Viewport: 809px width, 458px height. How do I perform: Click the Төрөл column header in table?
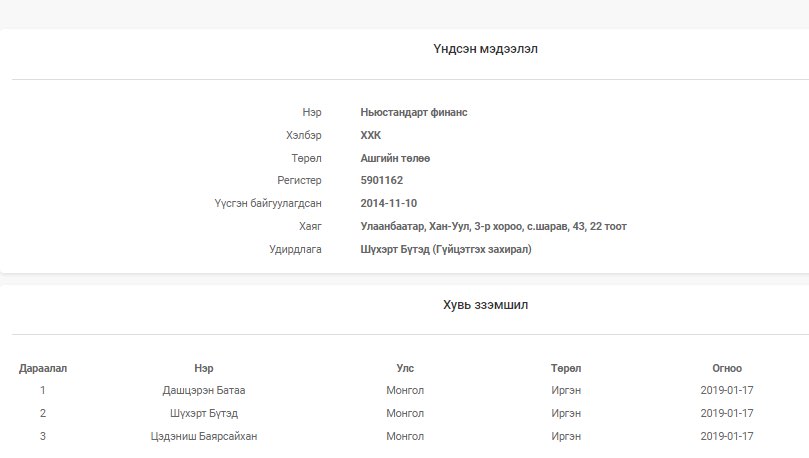[x=566, y=368]
